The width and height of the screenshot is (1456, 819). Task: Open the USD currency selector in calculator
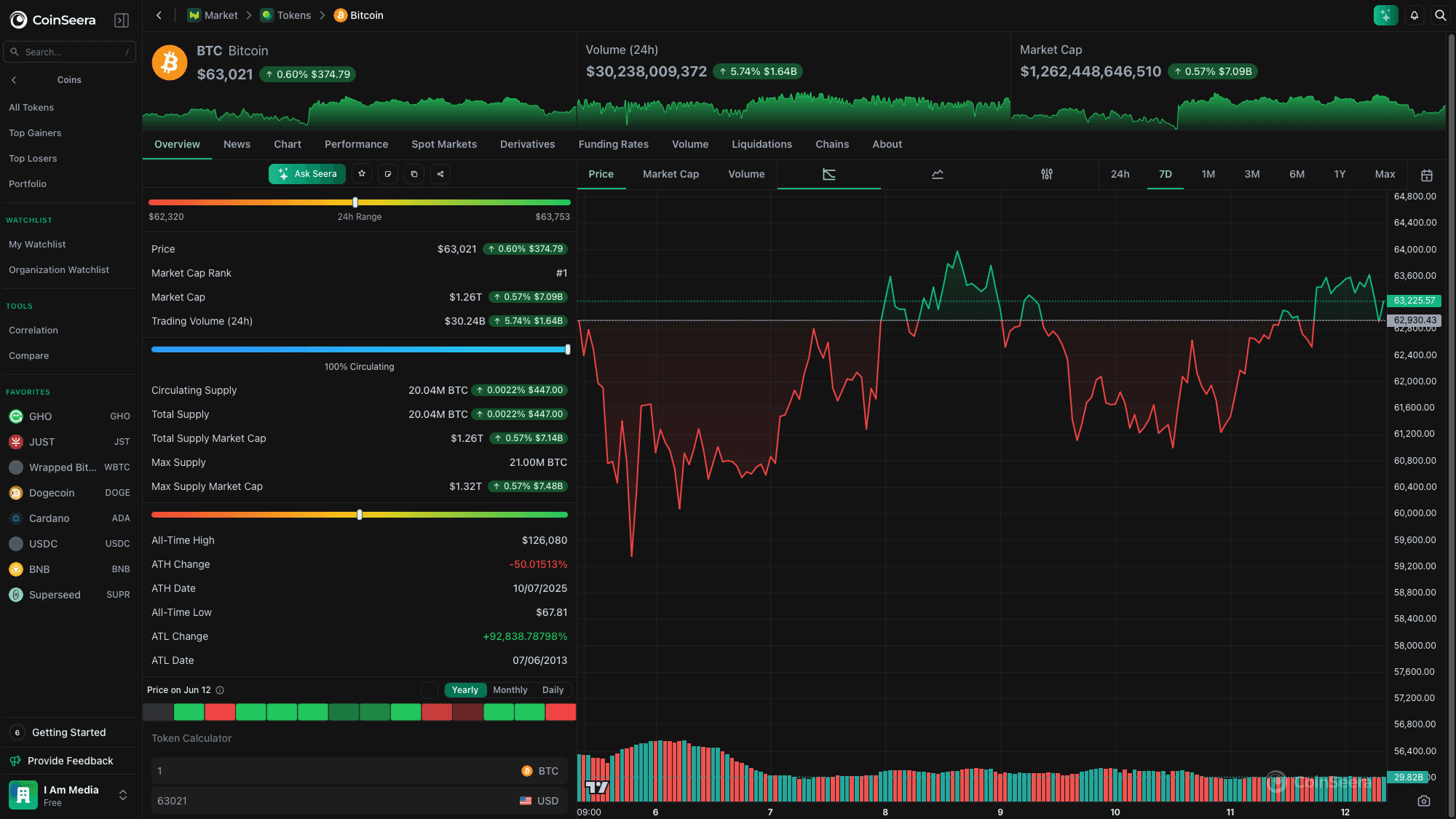pos(539,801)
